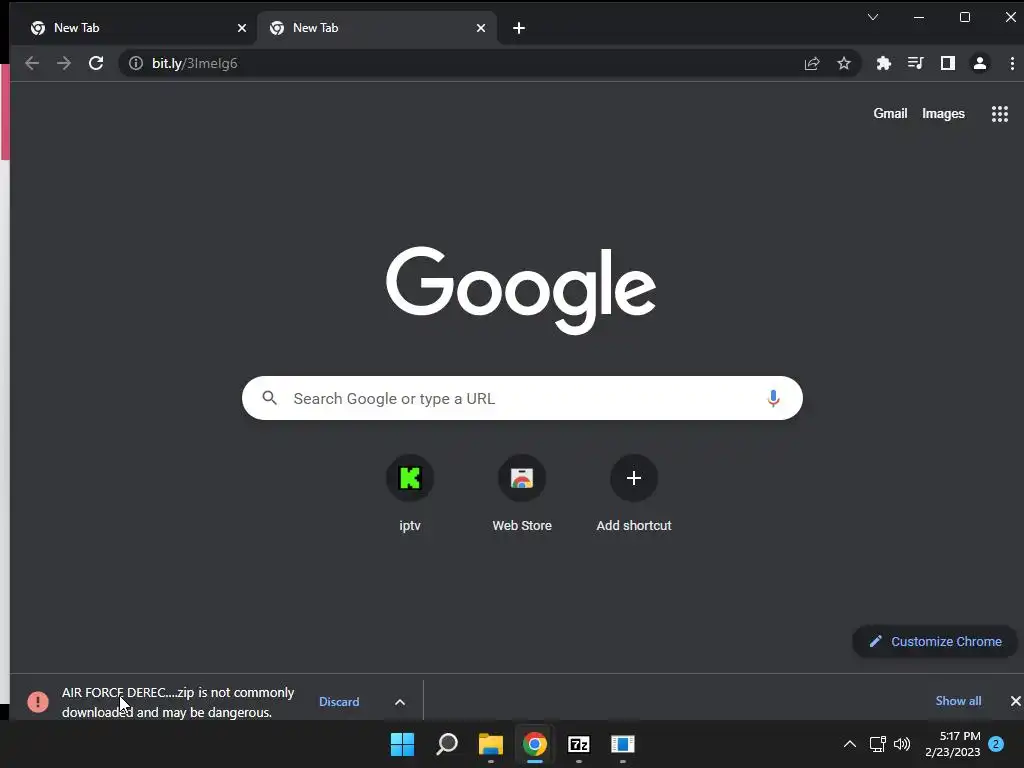Image resolution: width=1024 pixels, height=768 pixels.
Task: Open Chrome's three-dot menu
Action: pyautogui.click(x=1012, y=63)
